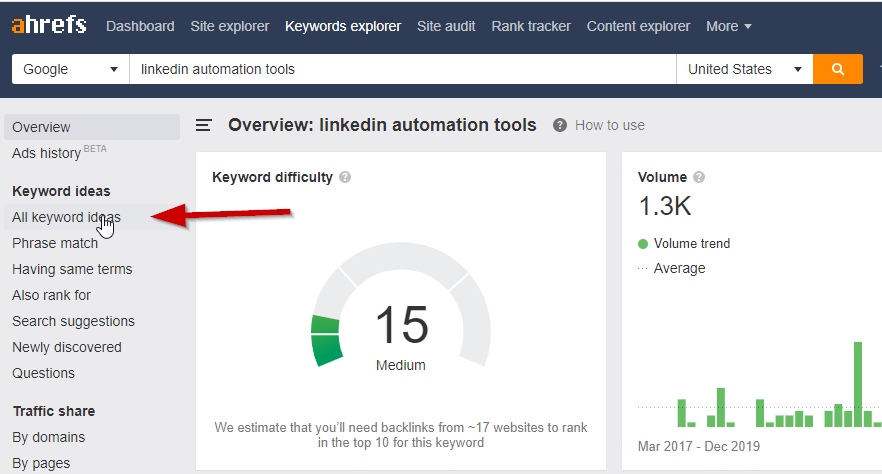Click the How to use link
Screen dimensions: 882x474
610,125
